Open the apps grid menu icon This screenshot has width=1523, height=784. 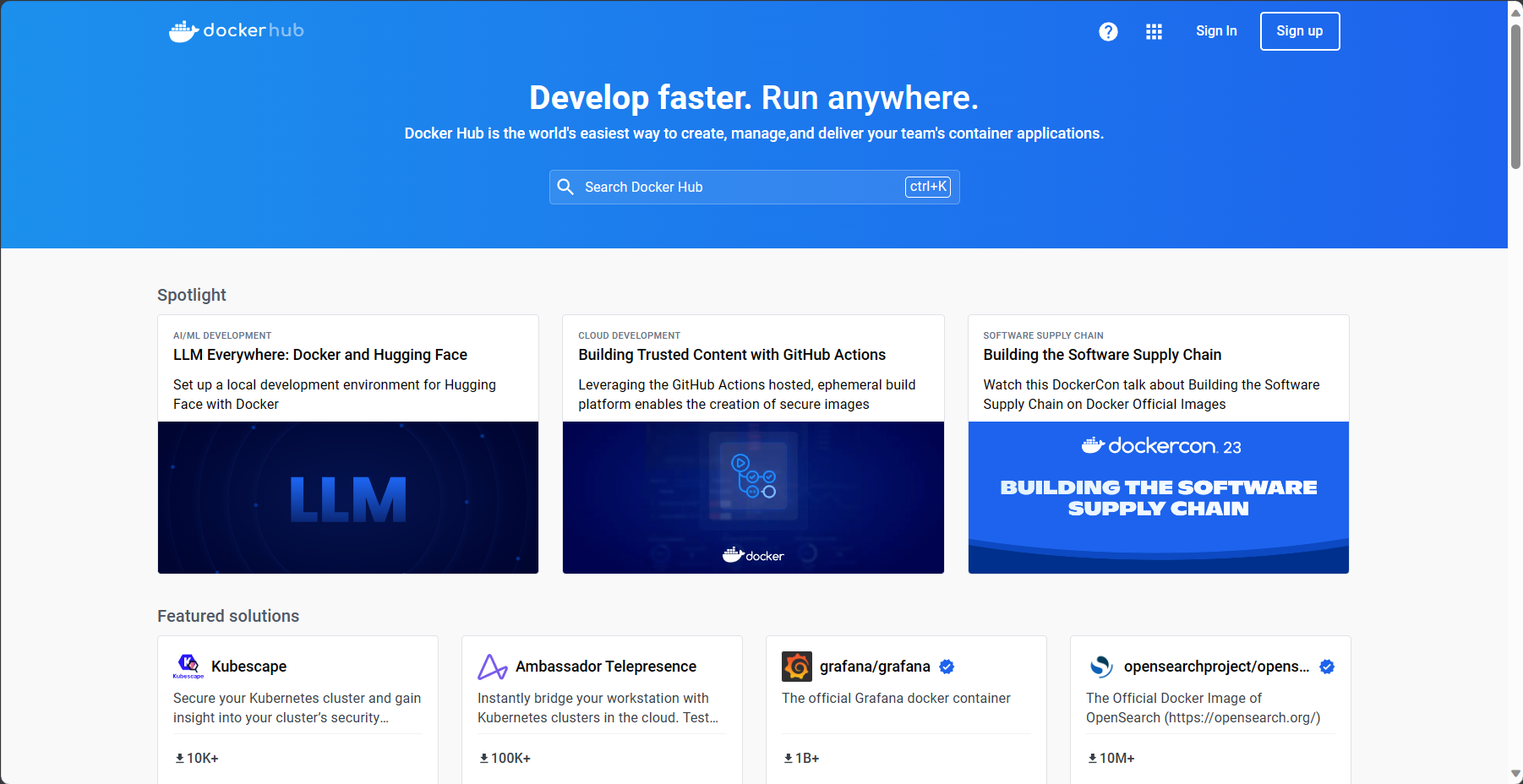coord(1154,31)
